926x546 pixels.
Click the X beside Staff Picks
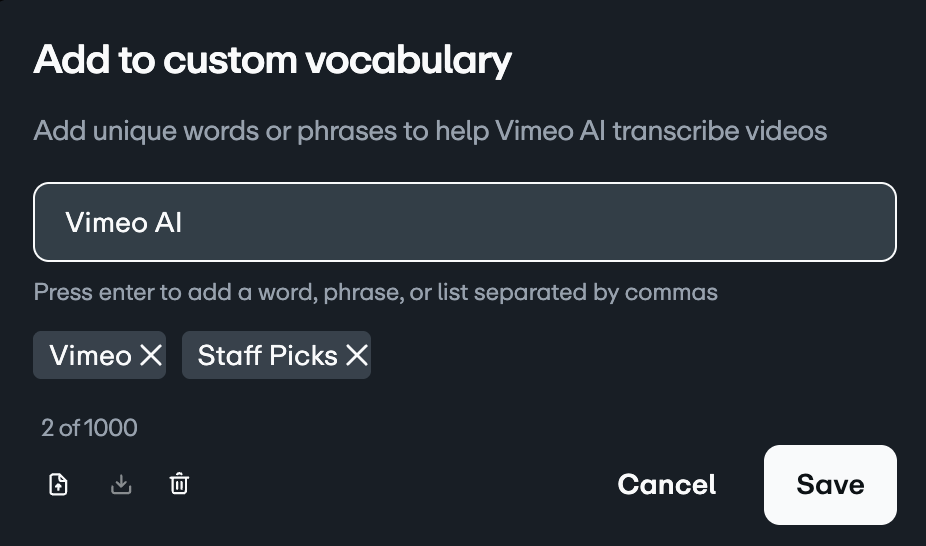[x=357, y=355]
